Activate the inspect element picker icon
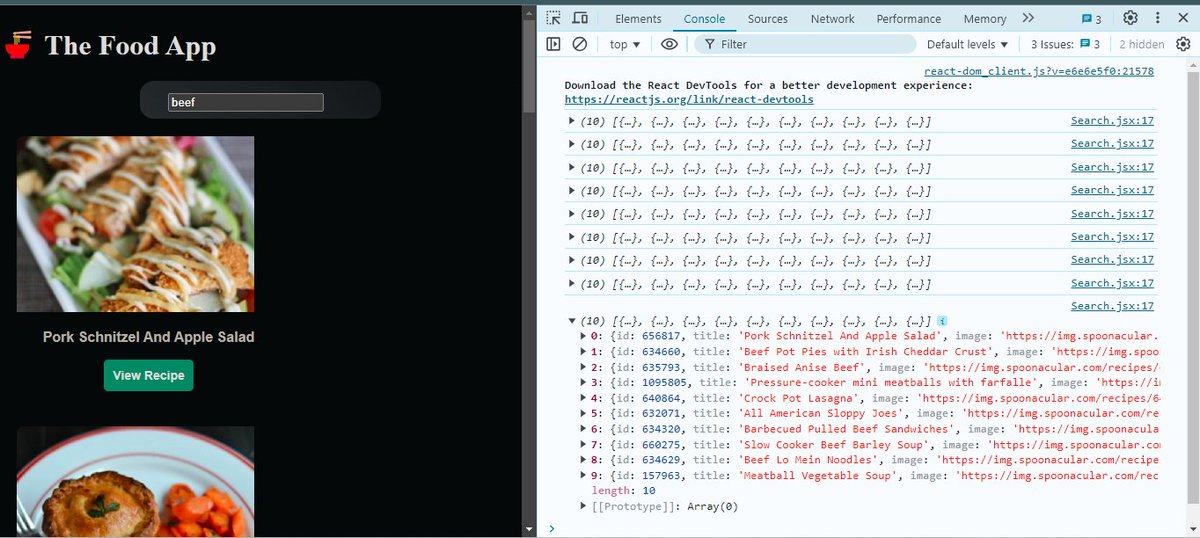This screenshot has height=538, width=1200. click(x=554, y=18)
